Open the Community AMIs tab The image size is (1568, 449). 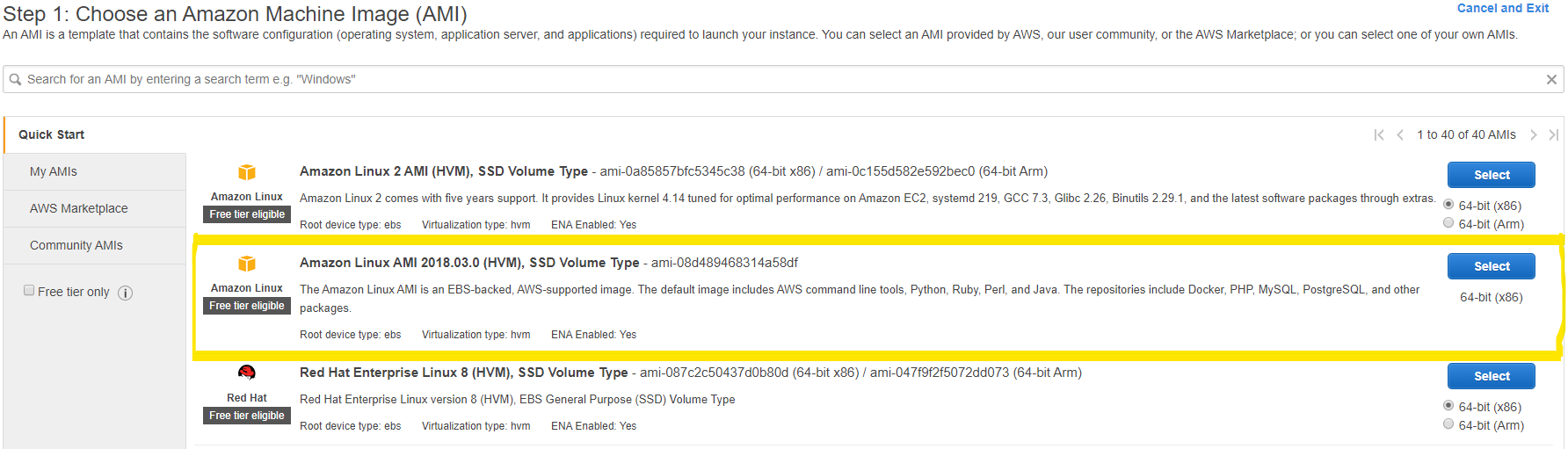click(x=76, y=245)
